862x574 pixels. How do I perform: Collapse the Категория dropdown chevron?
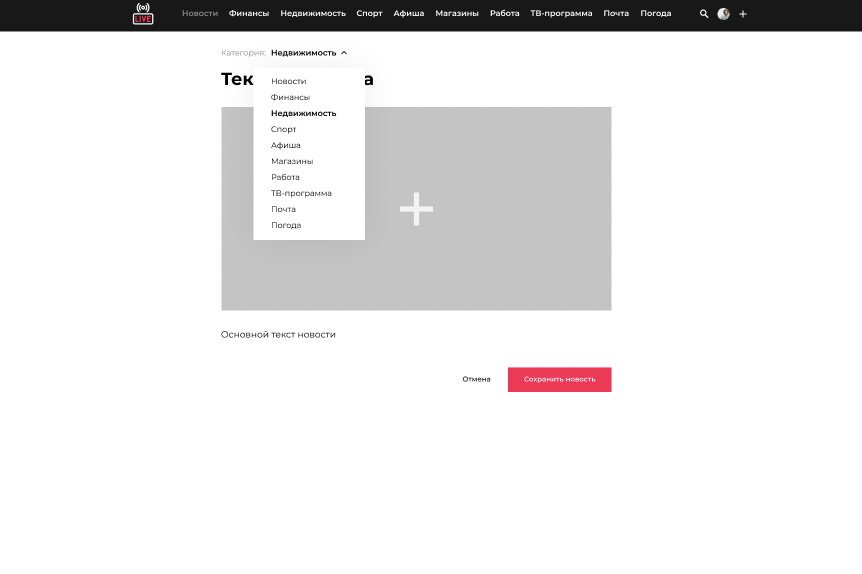[x=344, y=53]
